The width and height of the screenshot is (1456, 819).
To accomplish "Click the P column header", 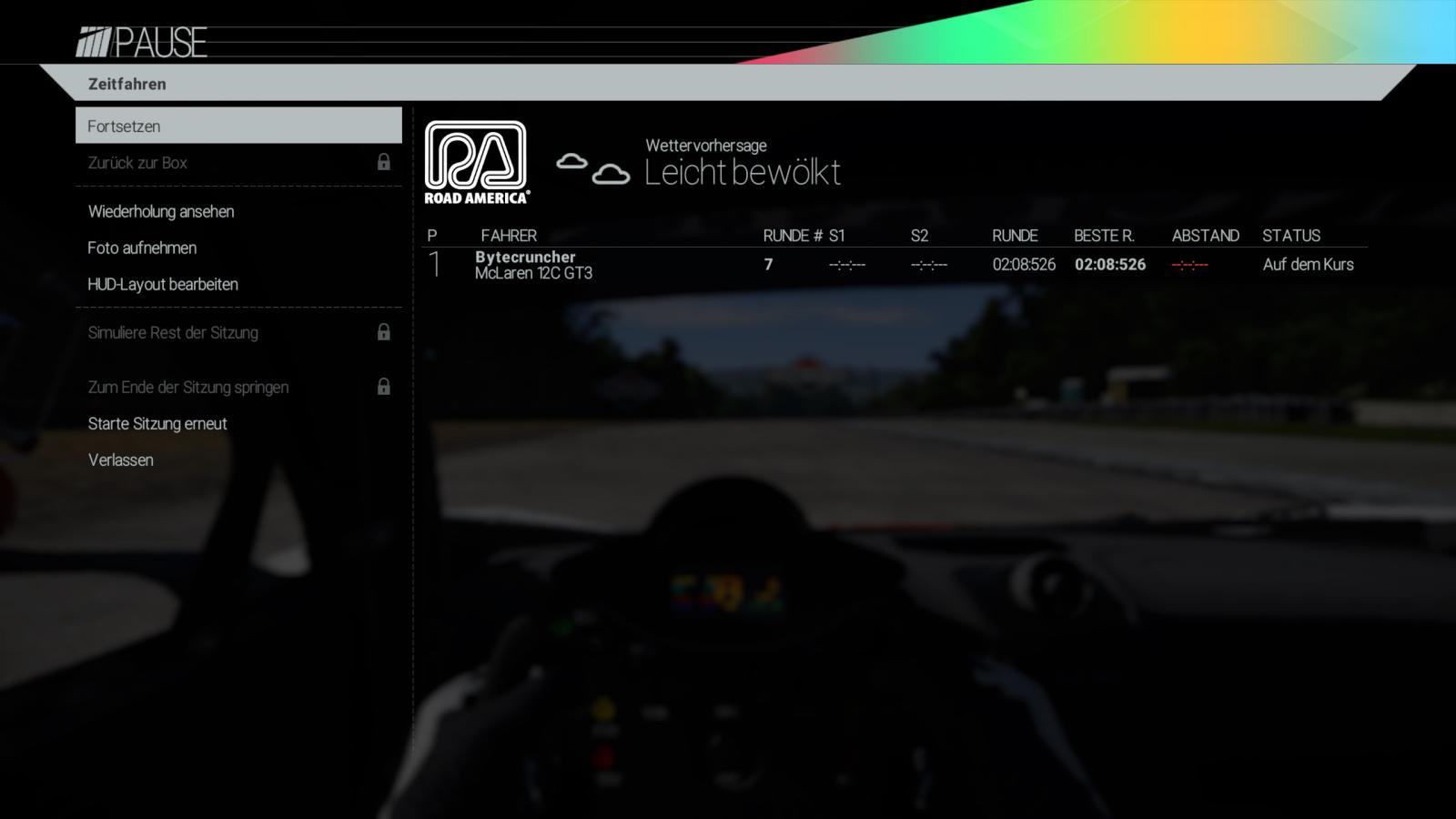I will tap(432, 236).
